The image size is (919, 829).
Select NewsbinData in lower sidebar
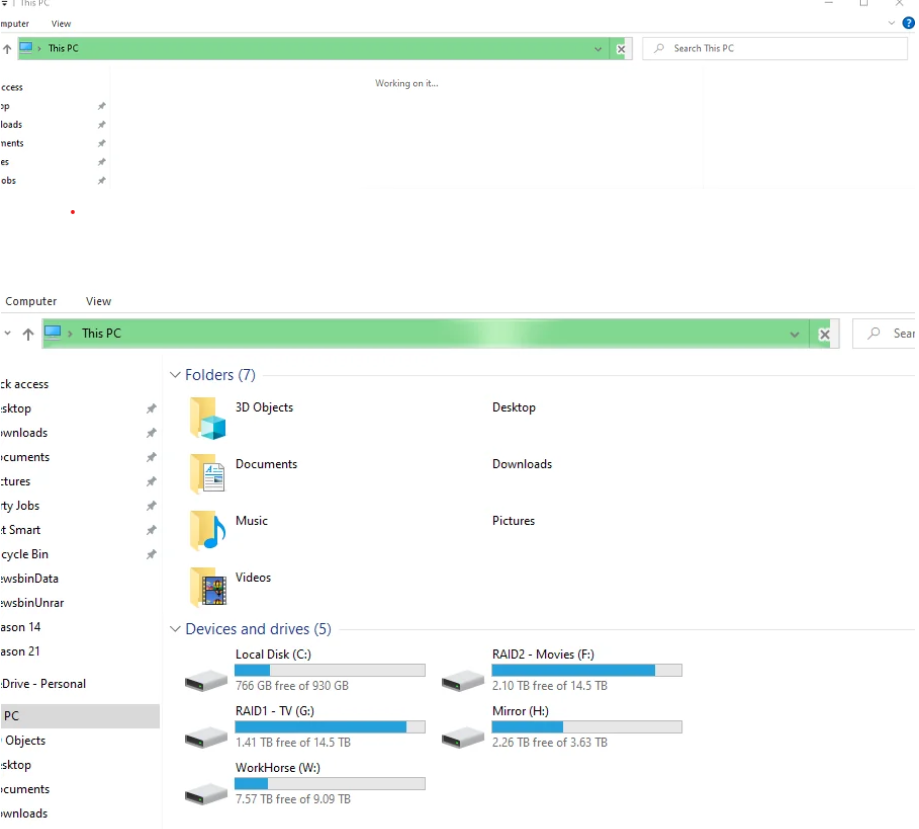29,579
